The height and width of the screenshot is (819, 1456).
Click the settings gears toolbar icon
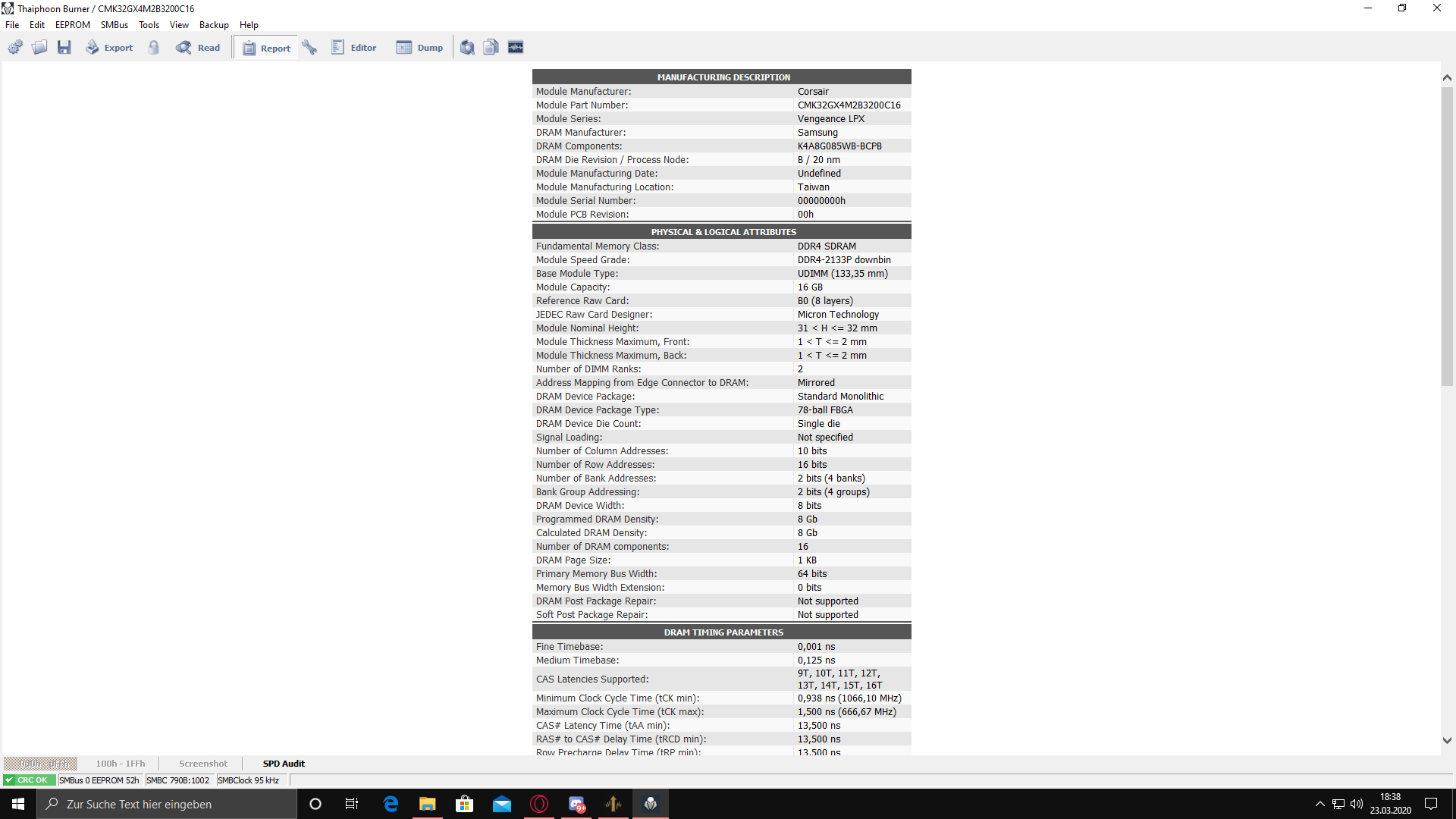pos(15,48)
